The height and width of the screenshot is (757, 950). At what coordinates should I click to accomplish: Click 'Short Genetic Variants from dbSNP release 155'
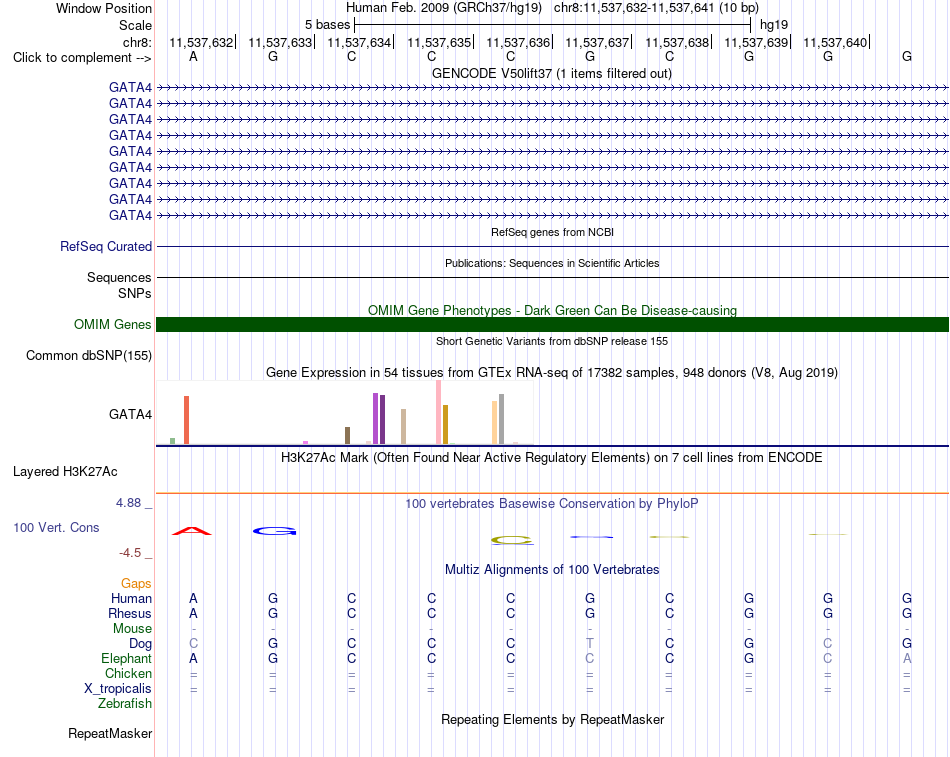pyautogui.click(x=552, y=341)
